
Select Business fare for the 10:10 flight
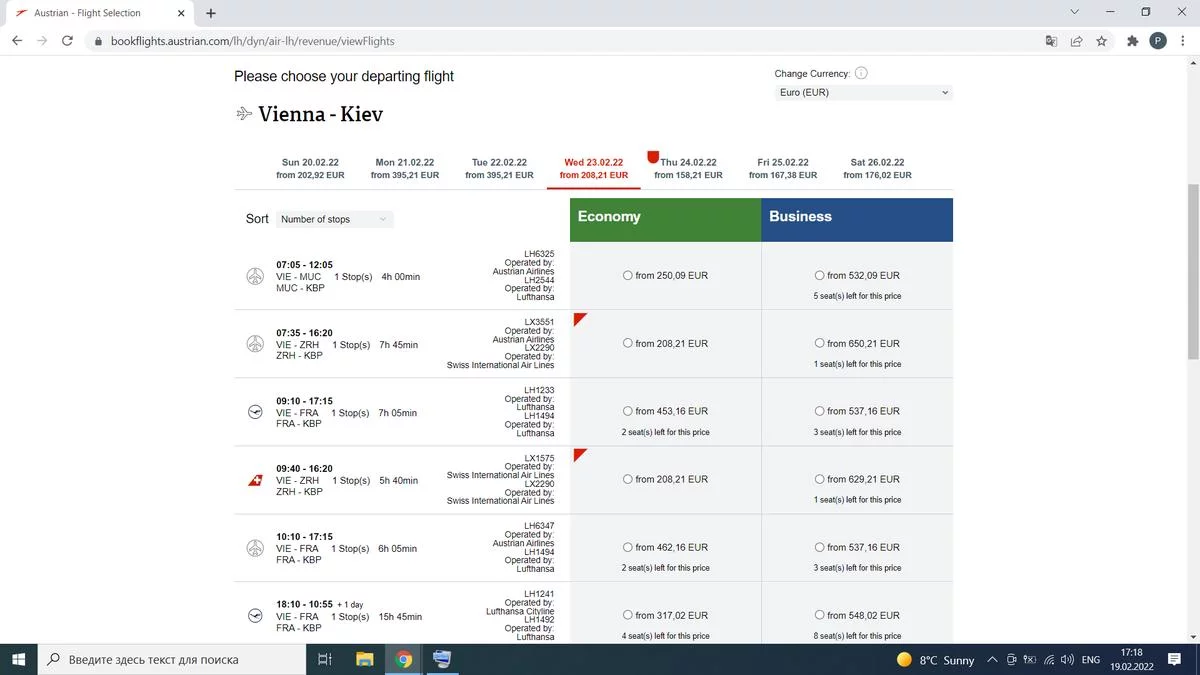point(819,547)
